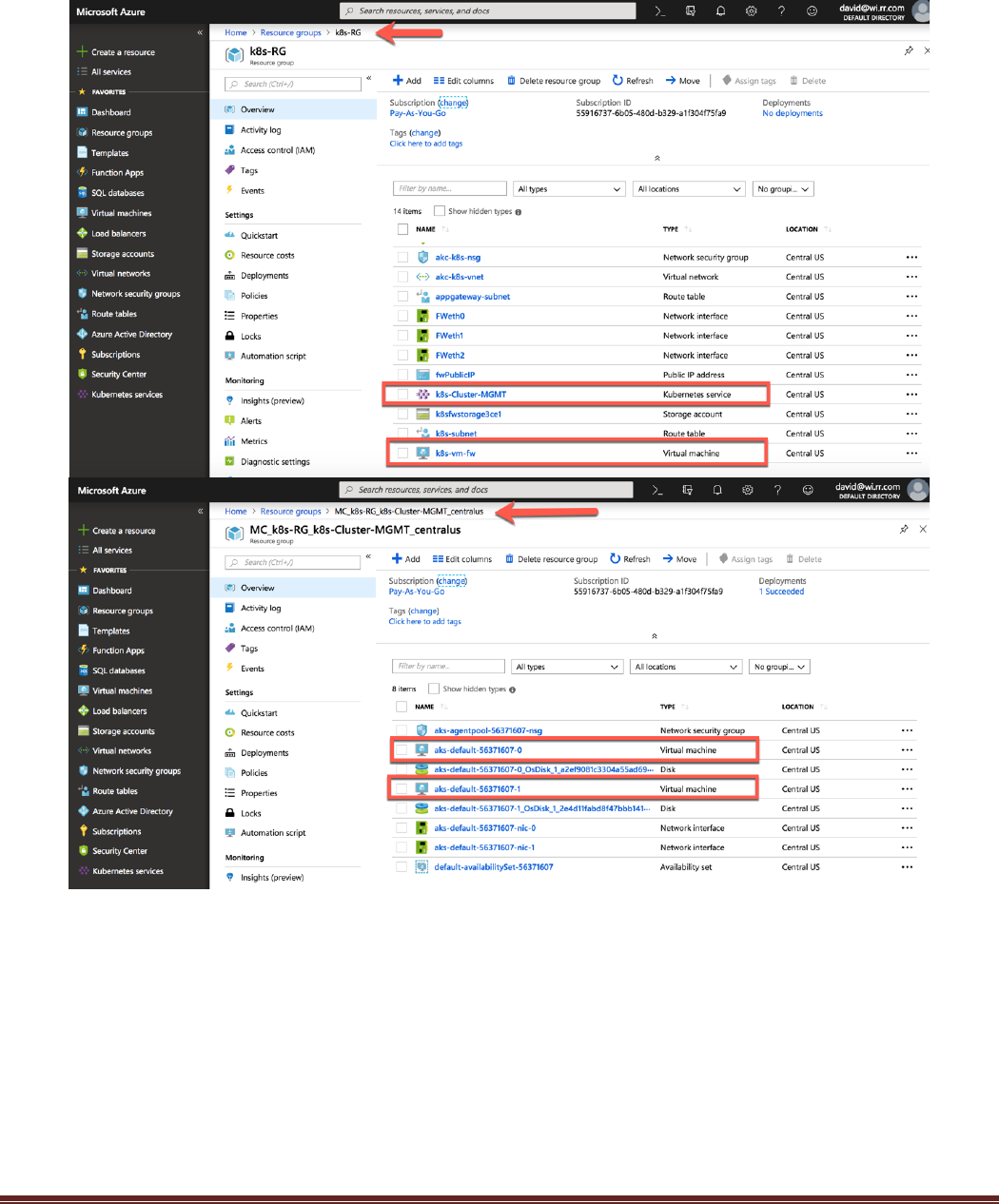Image resolution: width=999 pixels, height=1204 pixels.
Task: Open No grouping dropdown in MC_k8s-RG
Action: click(779, 667)
